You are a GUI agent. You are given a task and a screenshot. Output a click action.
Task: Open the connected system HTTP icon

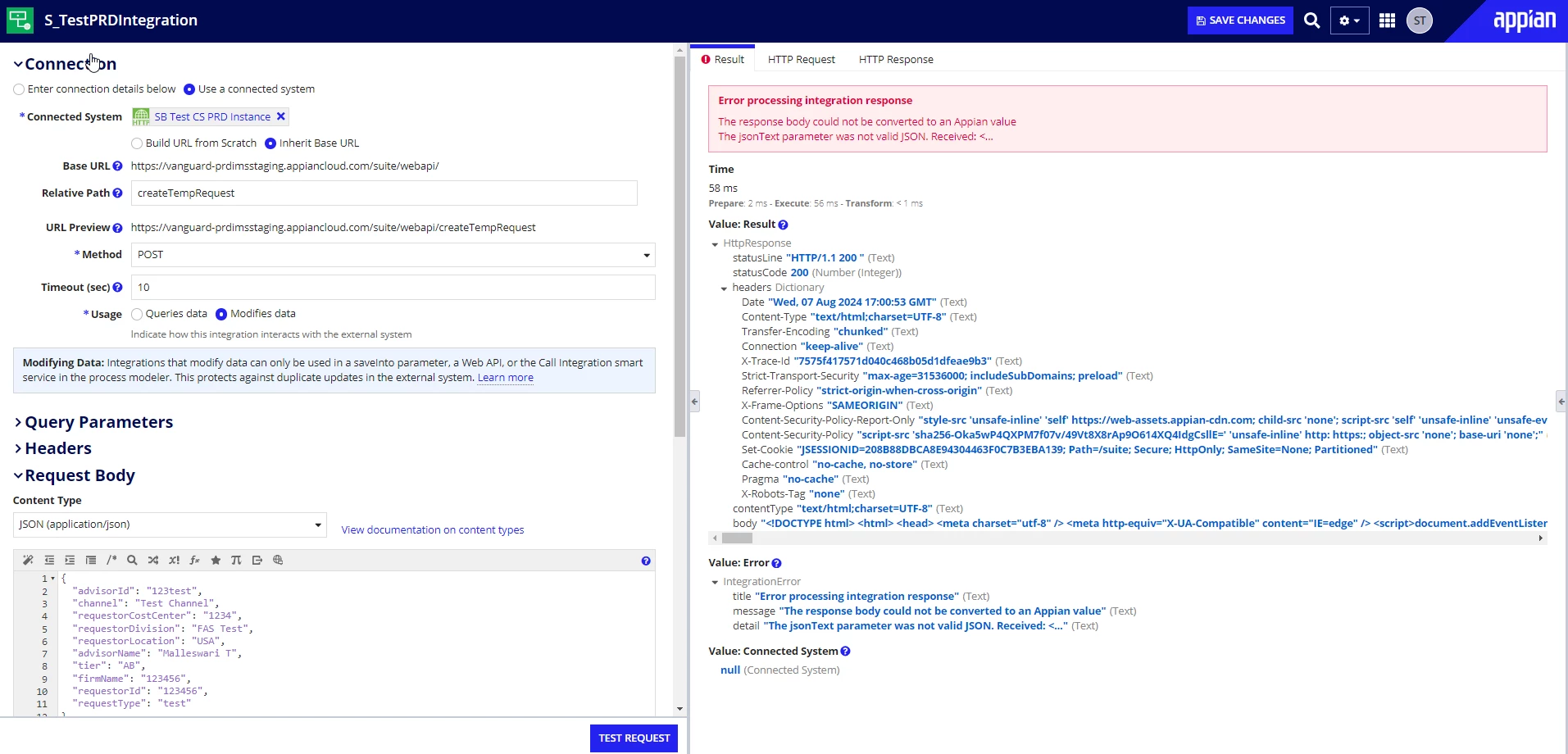click(141, 116)
